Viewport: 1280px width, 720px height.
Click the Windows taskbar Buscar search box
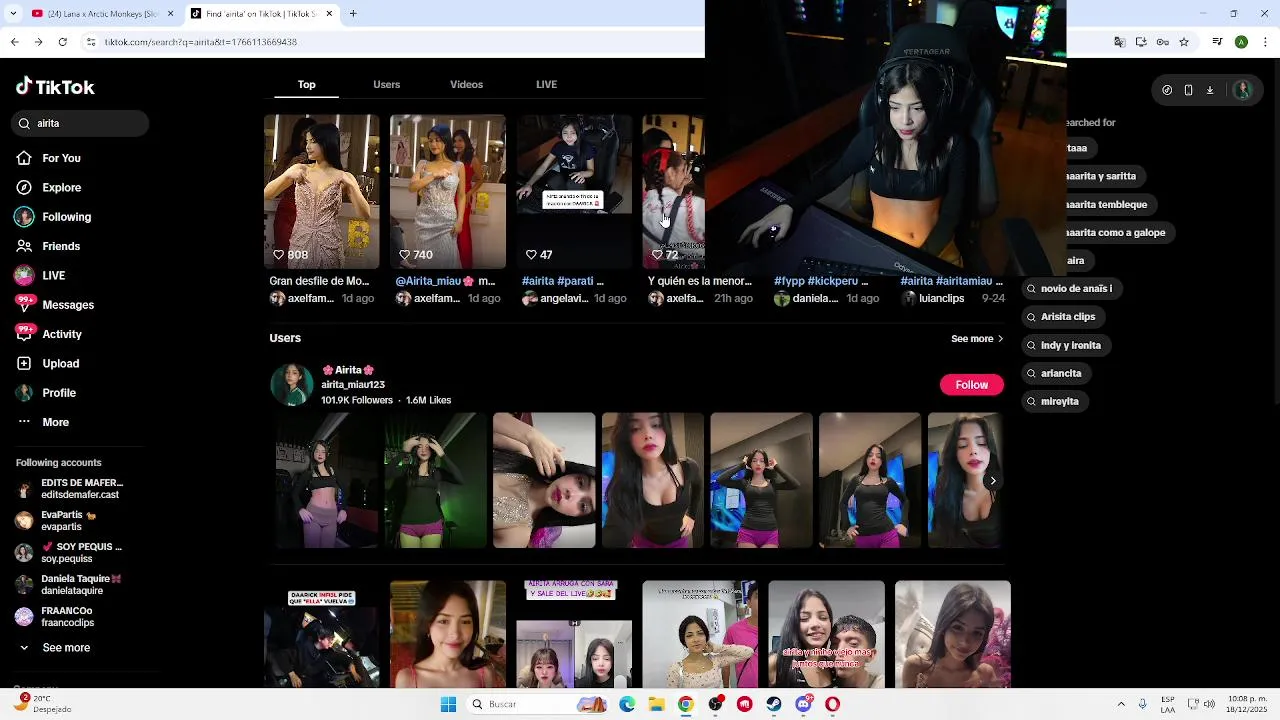pos(539,704)
